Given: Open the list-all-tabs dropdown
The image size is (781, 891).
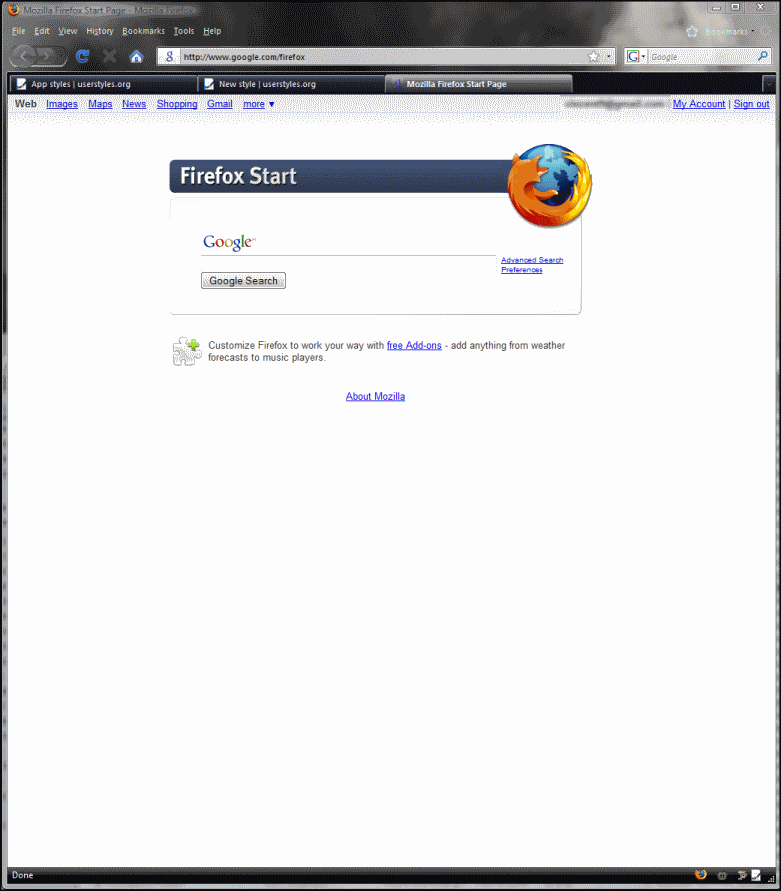Looking at the screenshot, I should tap(768, 84).
